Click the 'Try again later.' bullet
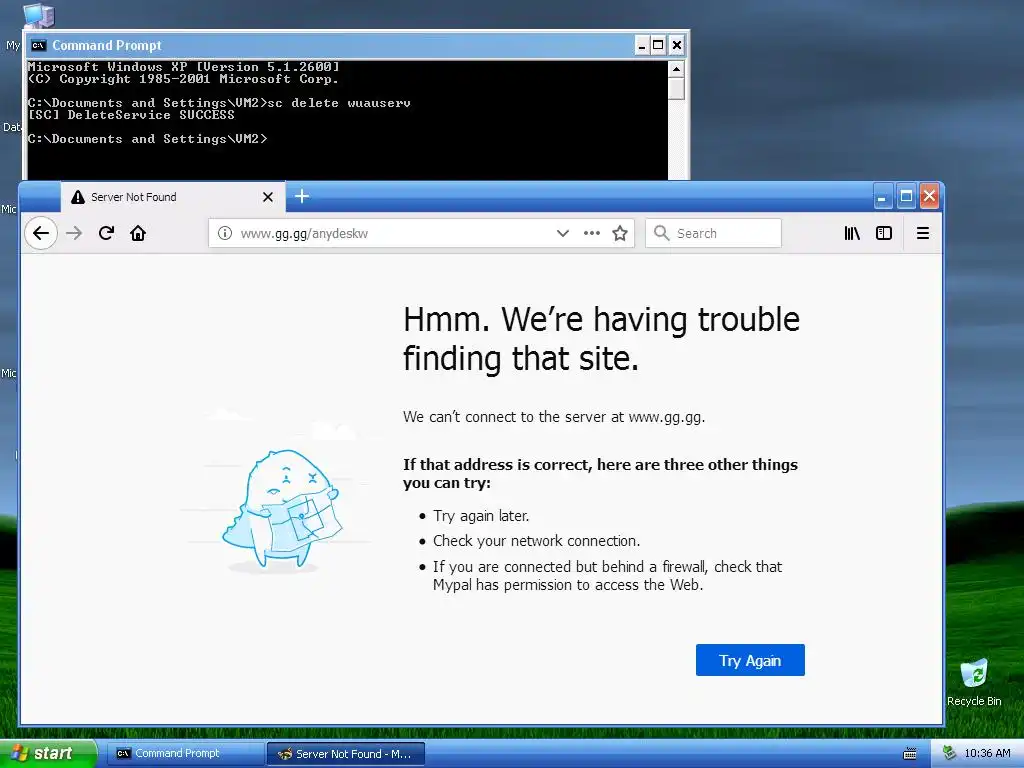The image size is (1024, 768). 481,516
